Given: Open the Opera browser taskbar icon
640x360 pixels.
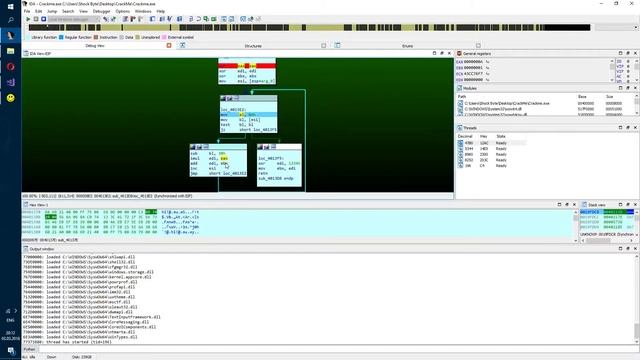Looking at the screenshot, I should (11, 67).
